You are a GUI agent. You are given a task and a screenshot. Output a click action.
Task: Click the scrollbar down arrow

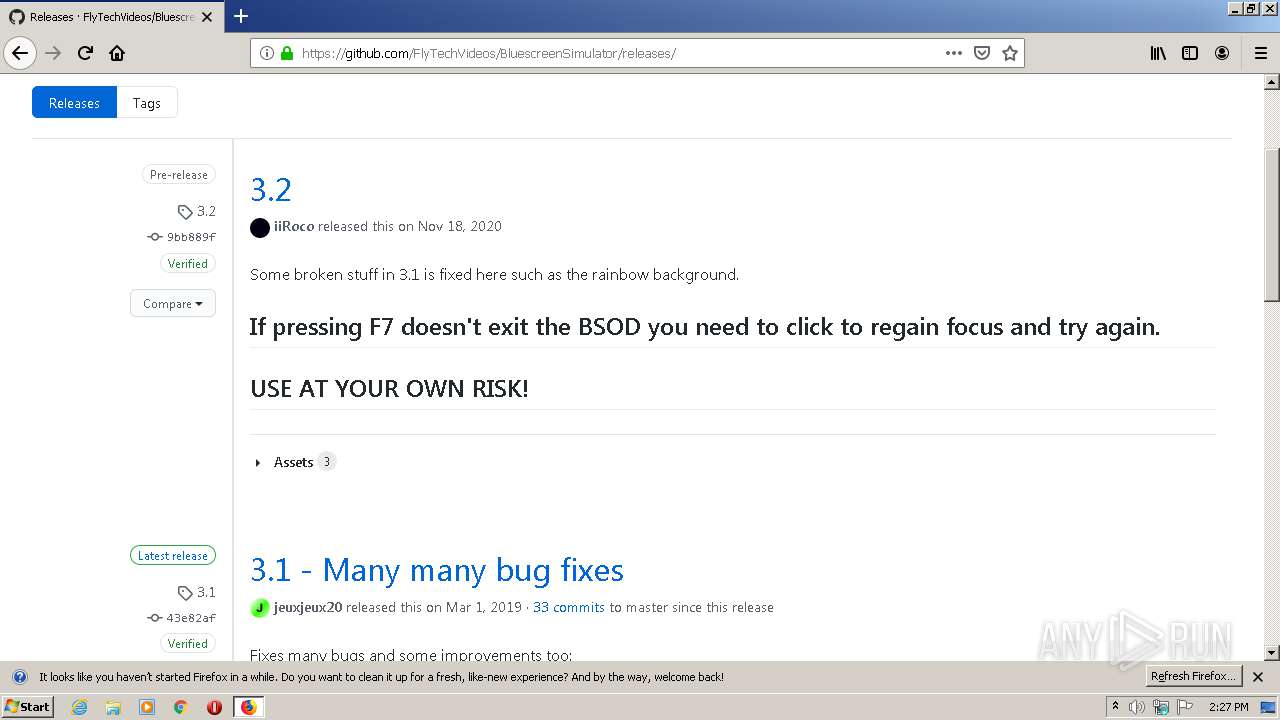click(1272, 653)
